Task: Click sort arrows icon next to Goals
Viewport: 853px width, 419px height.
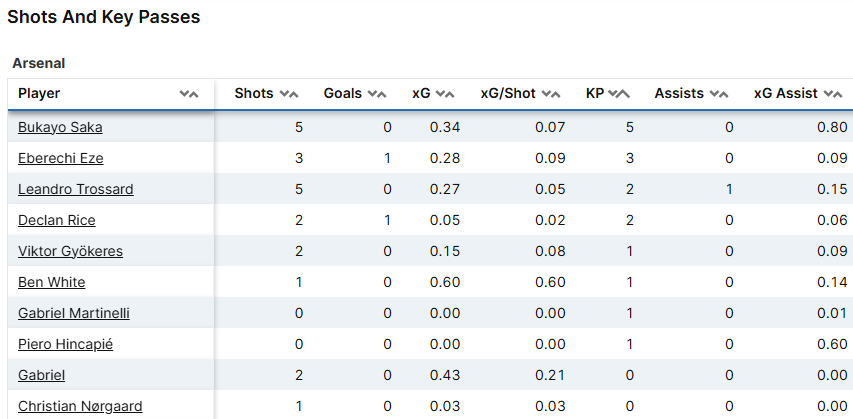Action: (x=377, y=94)
